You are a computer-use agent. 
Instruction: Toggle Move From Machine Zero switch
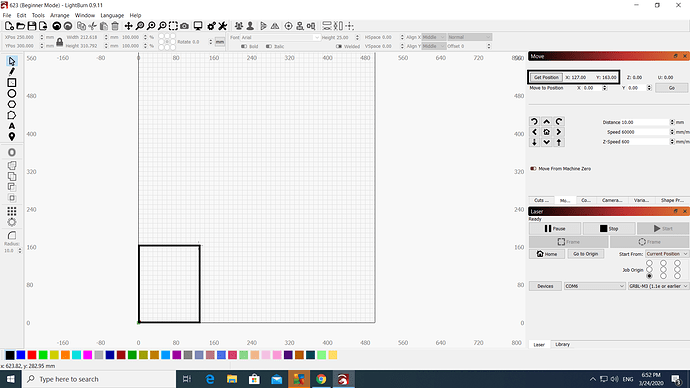(x=533, y=168)
